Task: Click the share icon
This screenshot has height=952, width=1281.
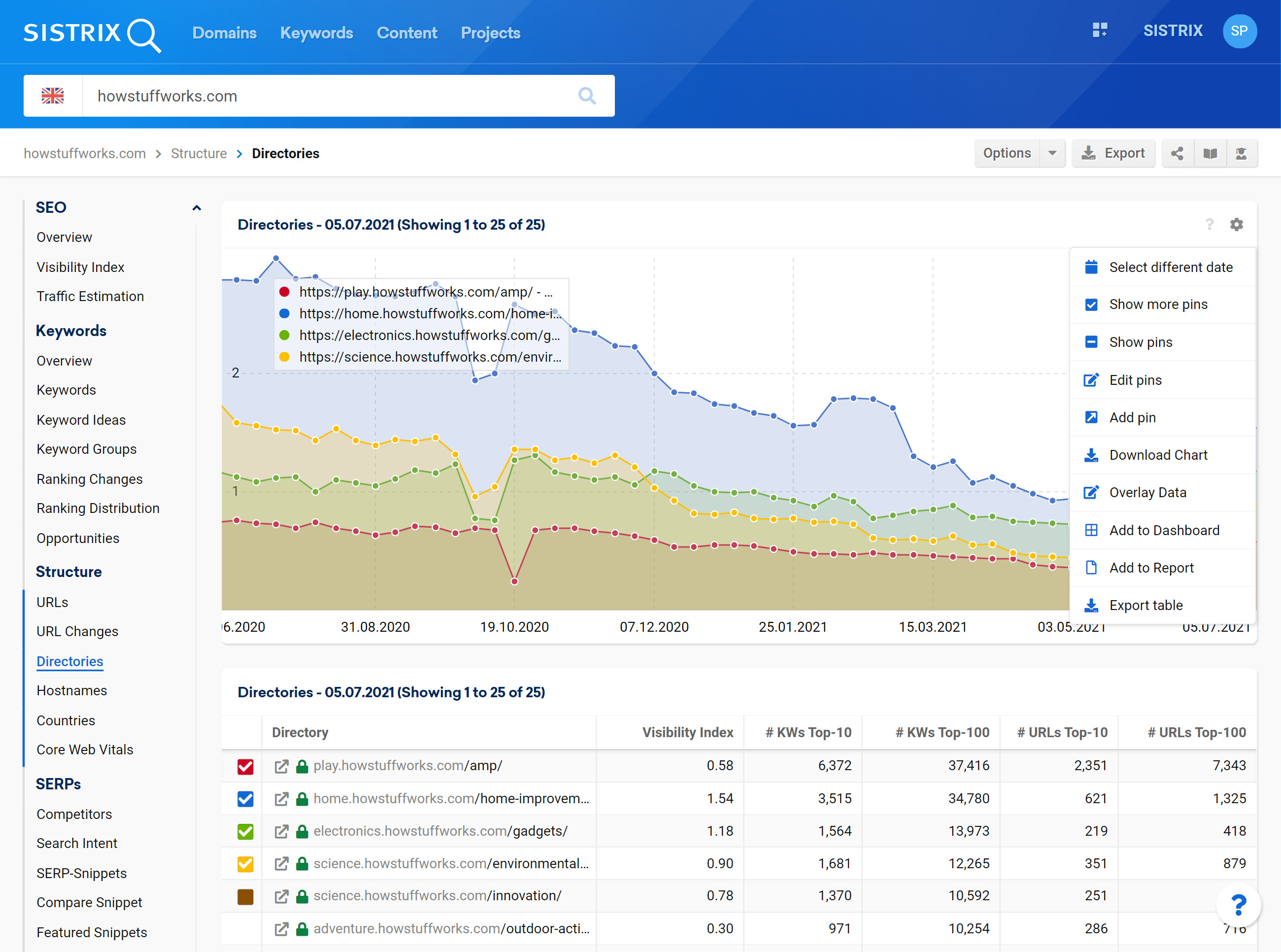Action: (x=1177, y=153)
